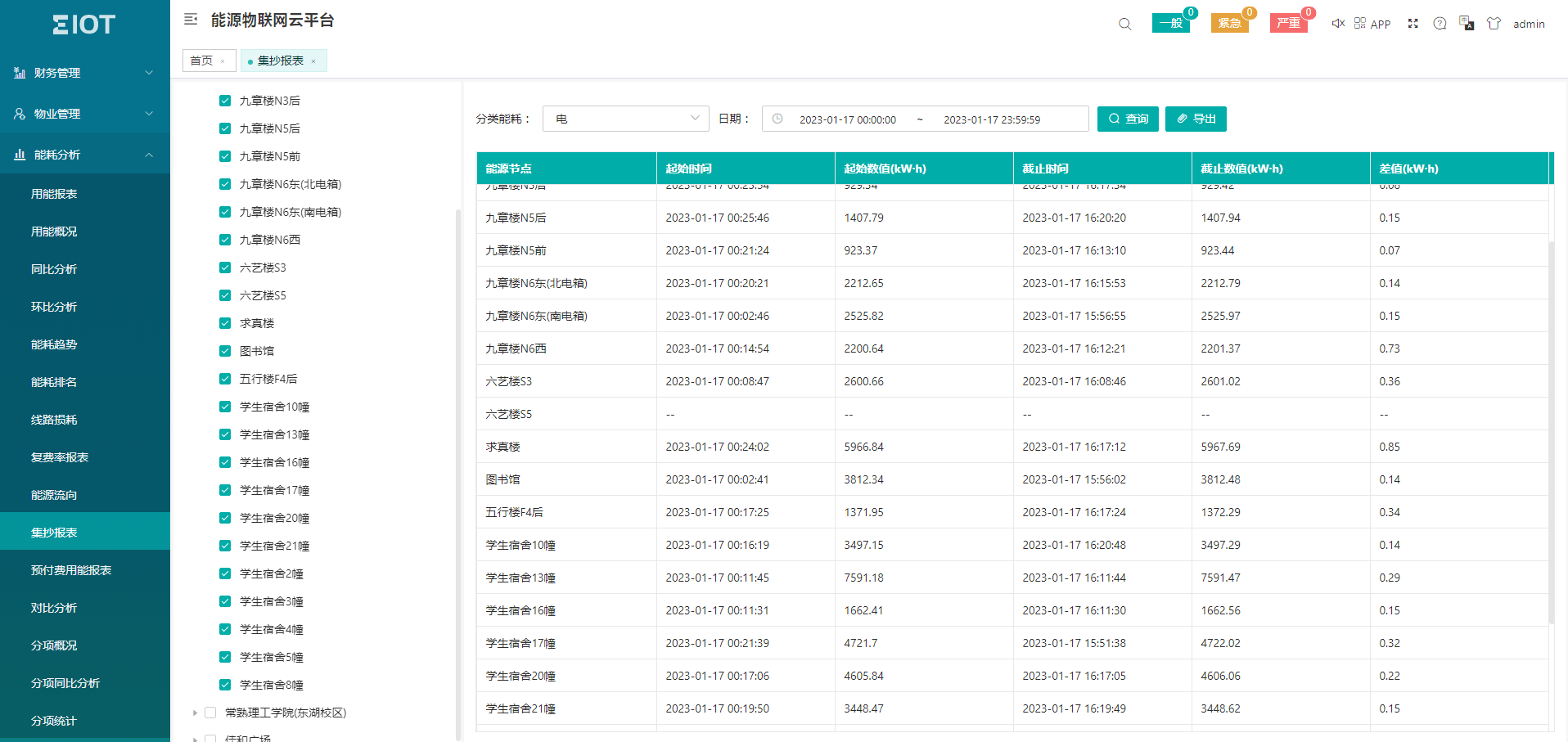
Task: Uncheck 六艺楼S3 checkbox
Action: [x=225, y=268]
